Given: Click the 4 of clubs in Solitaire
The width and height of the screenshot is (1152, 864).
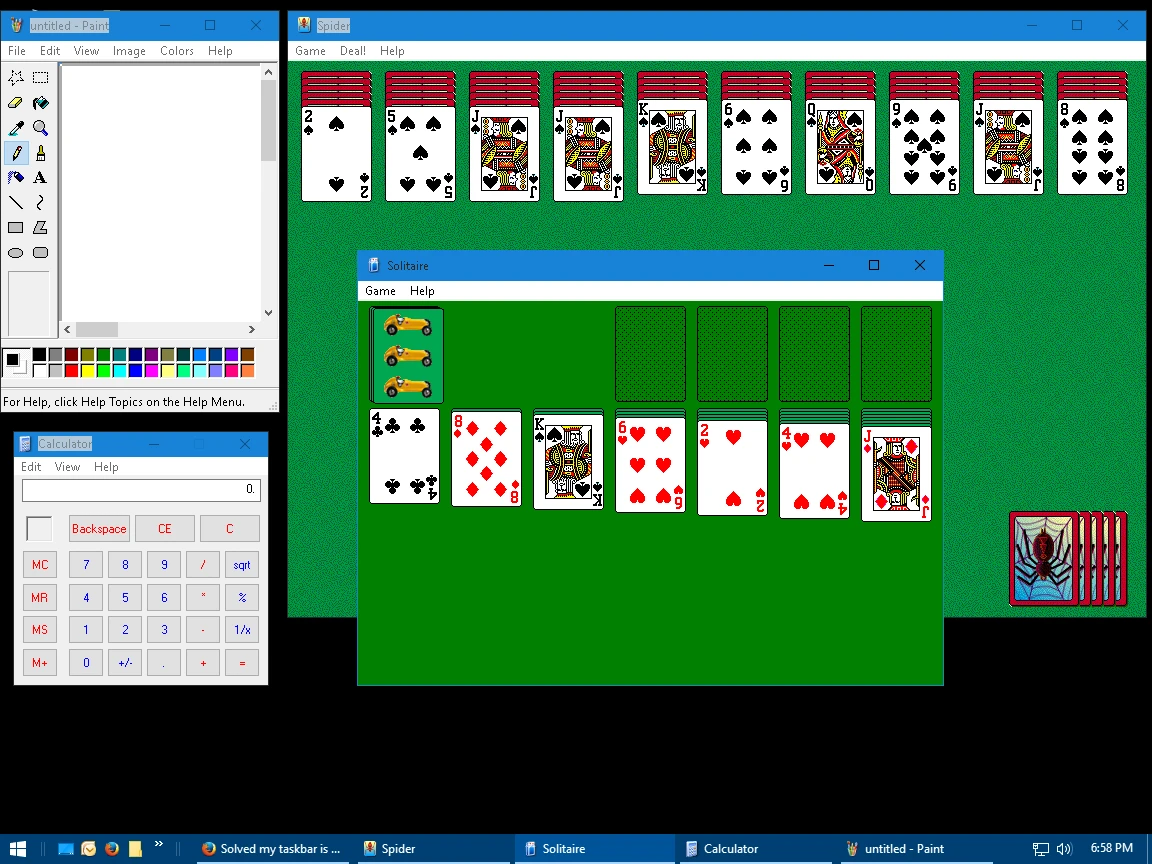Looking at the screenshot, I should [x=404, y=456].
